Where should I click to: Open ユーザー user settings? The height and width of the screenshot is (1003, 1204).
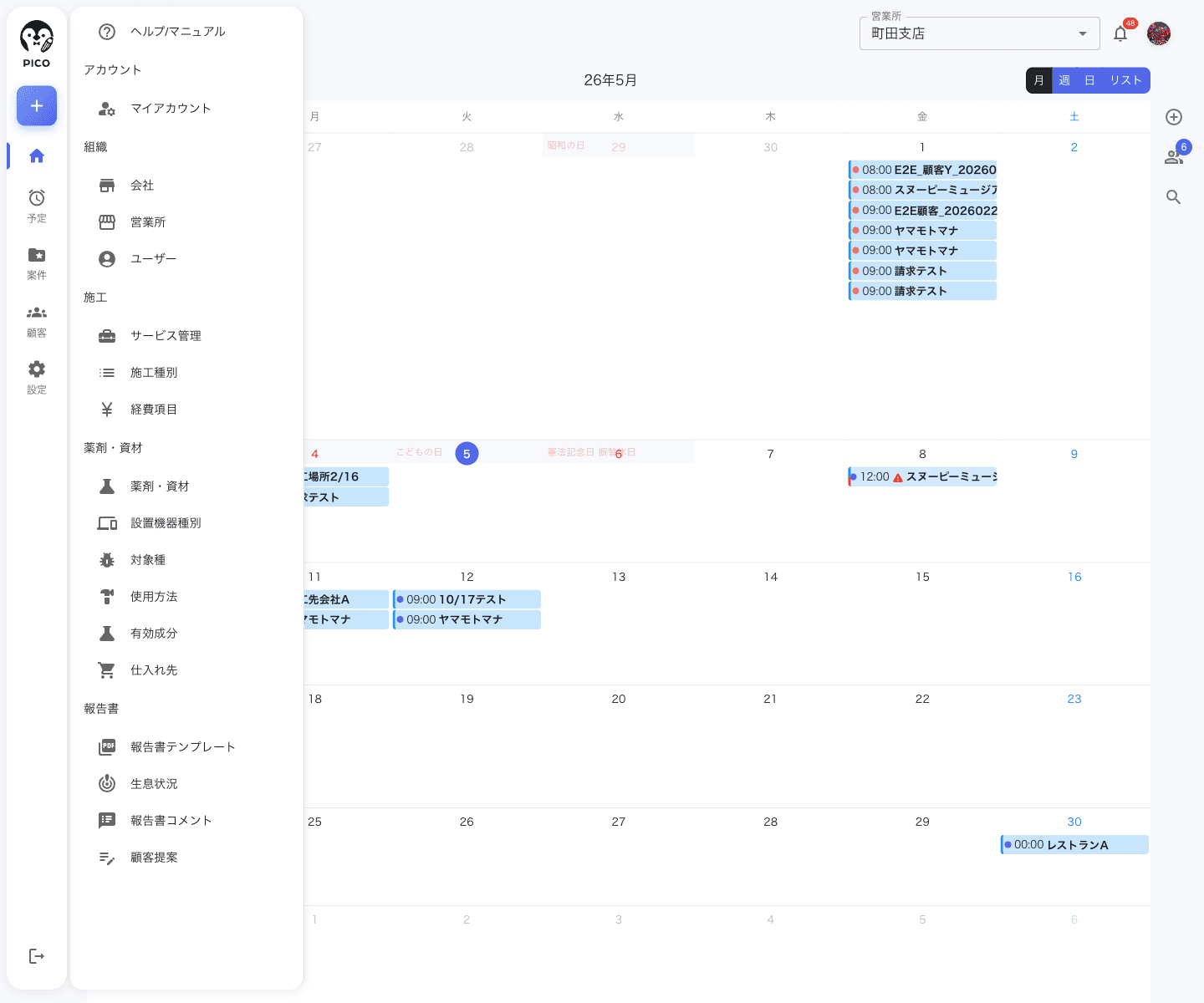point(186,259)
